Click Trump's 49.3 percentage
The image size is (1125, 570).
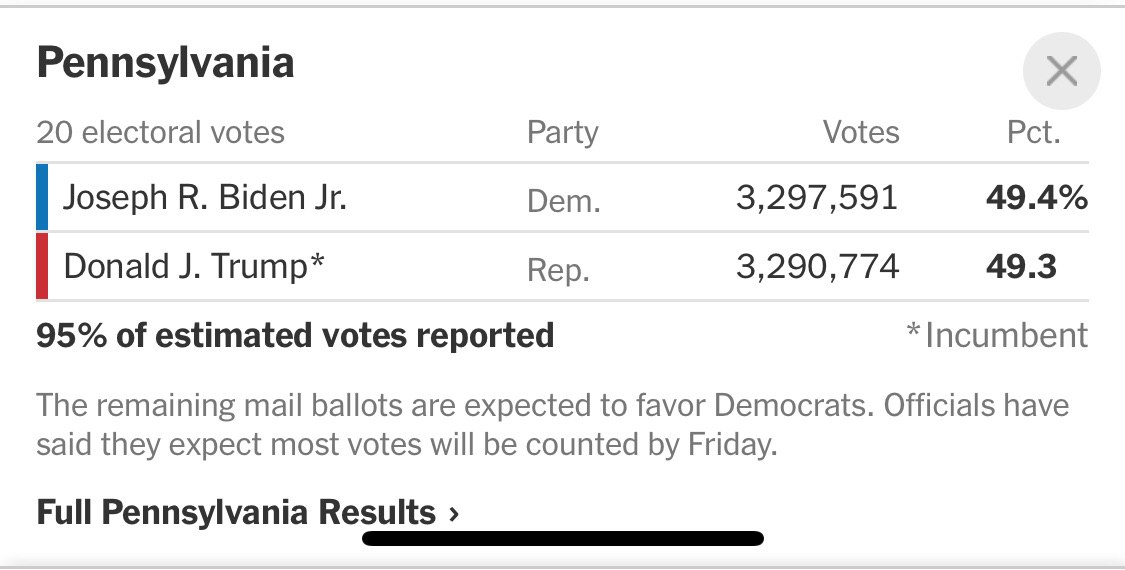pos(1021,266)
